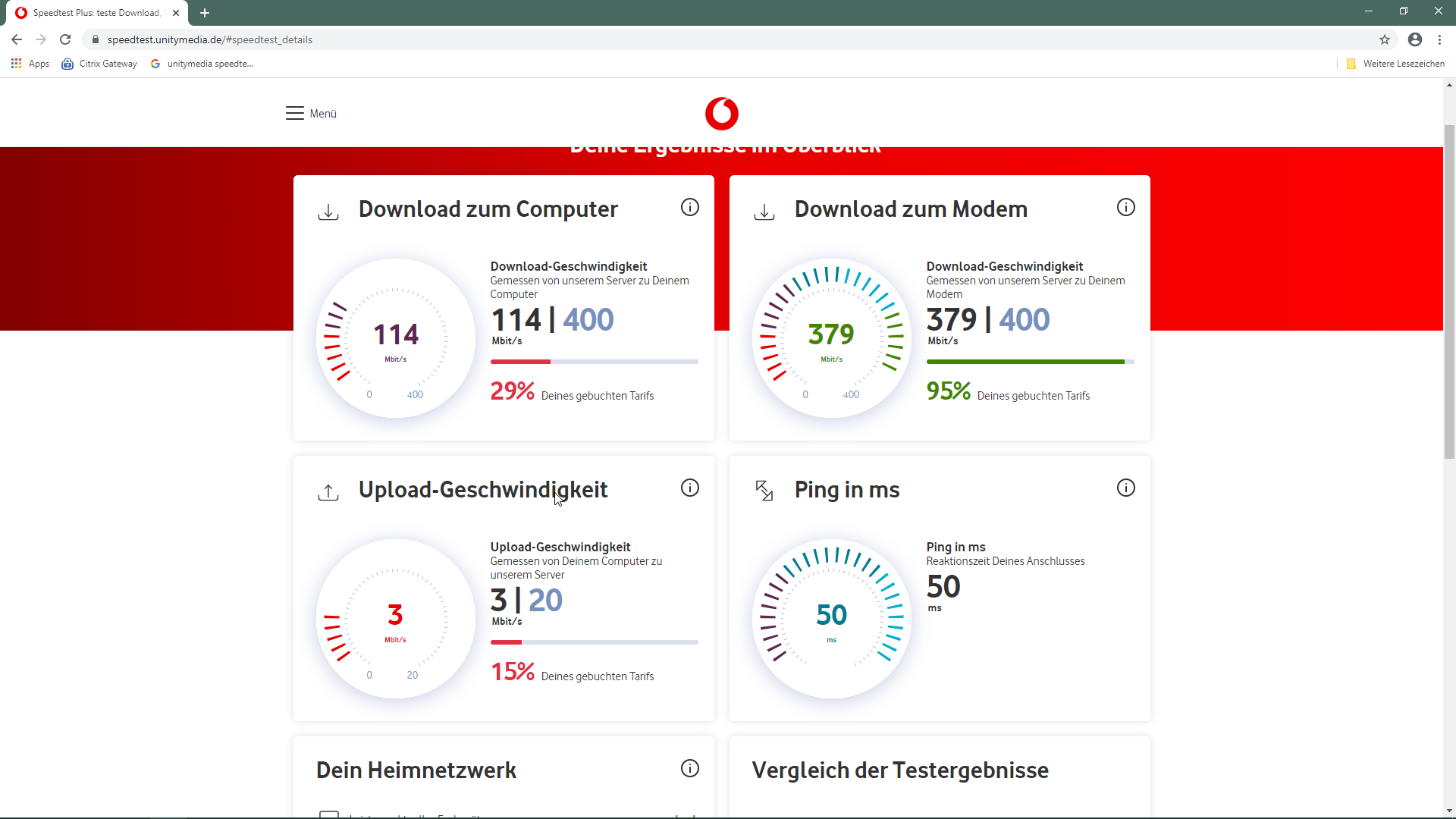Bookmark this page with the star icon
Viewport: 1456px width, 819px height.
click(x=1384, y=39)
